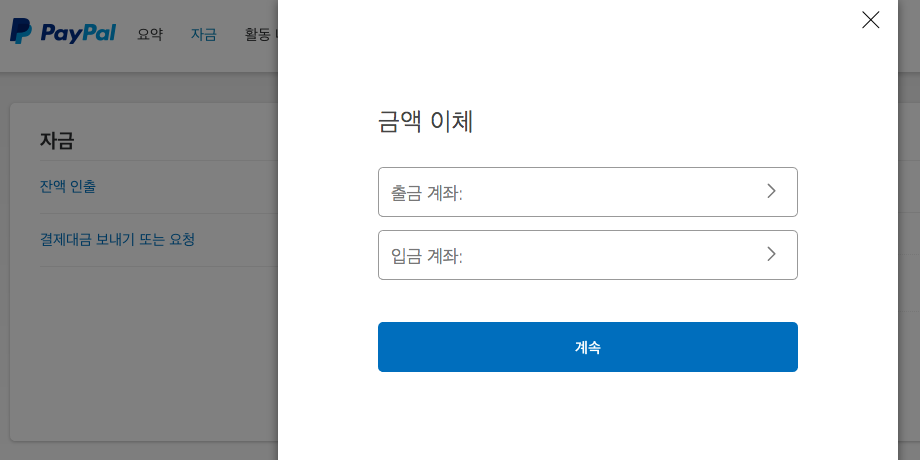Click the chevron arrow on 출금 계좌
Screen dimensions: 920x460
click(x=771, y=191)
